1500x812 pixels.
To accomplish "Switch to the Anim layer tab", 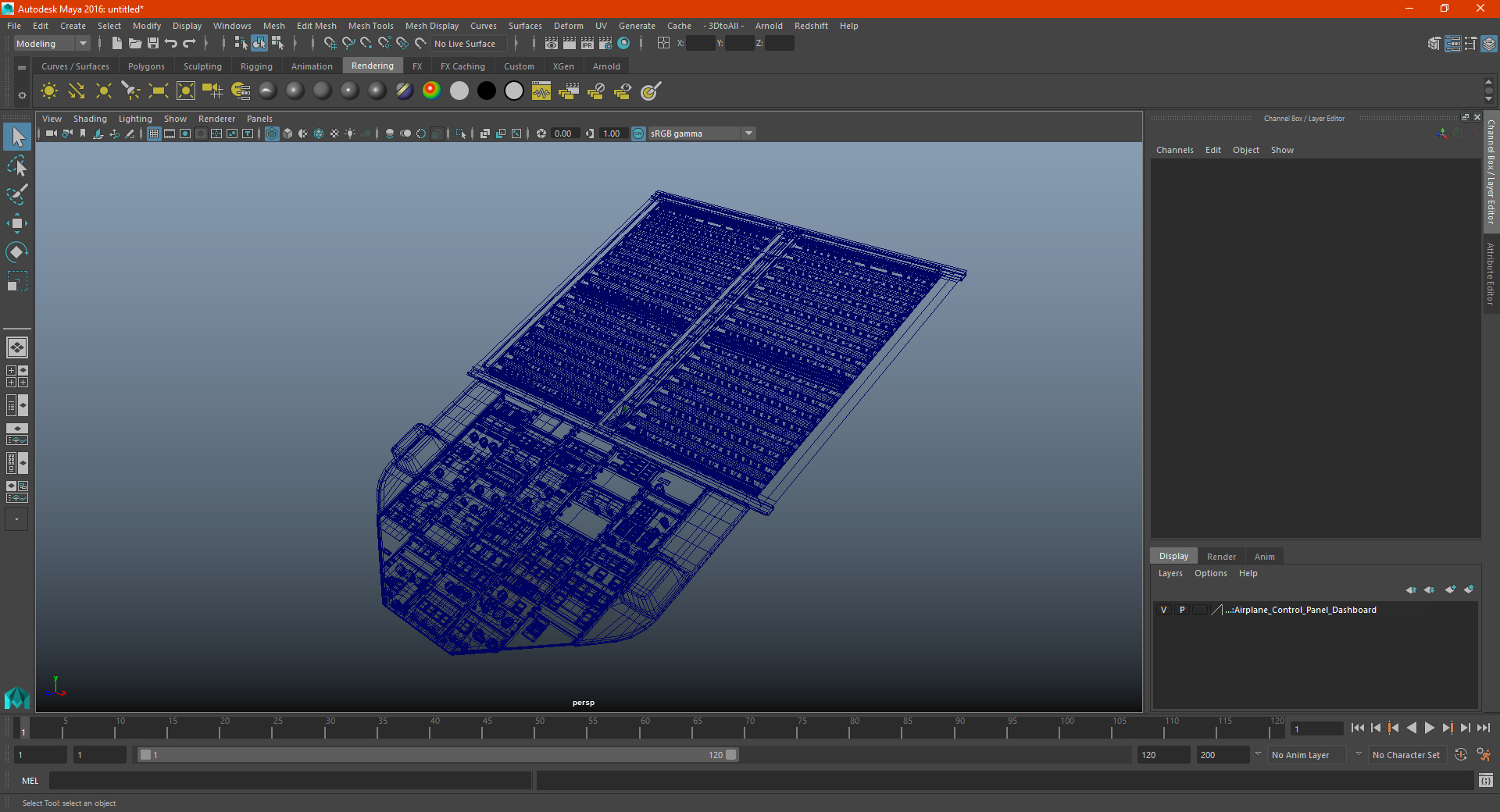I will pos(1264,557).
